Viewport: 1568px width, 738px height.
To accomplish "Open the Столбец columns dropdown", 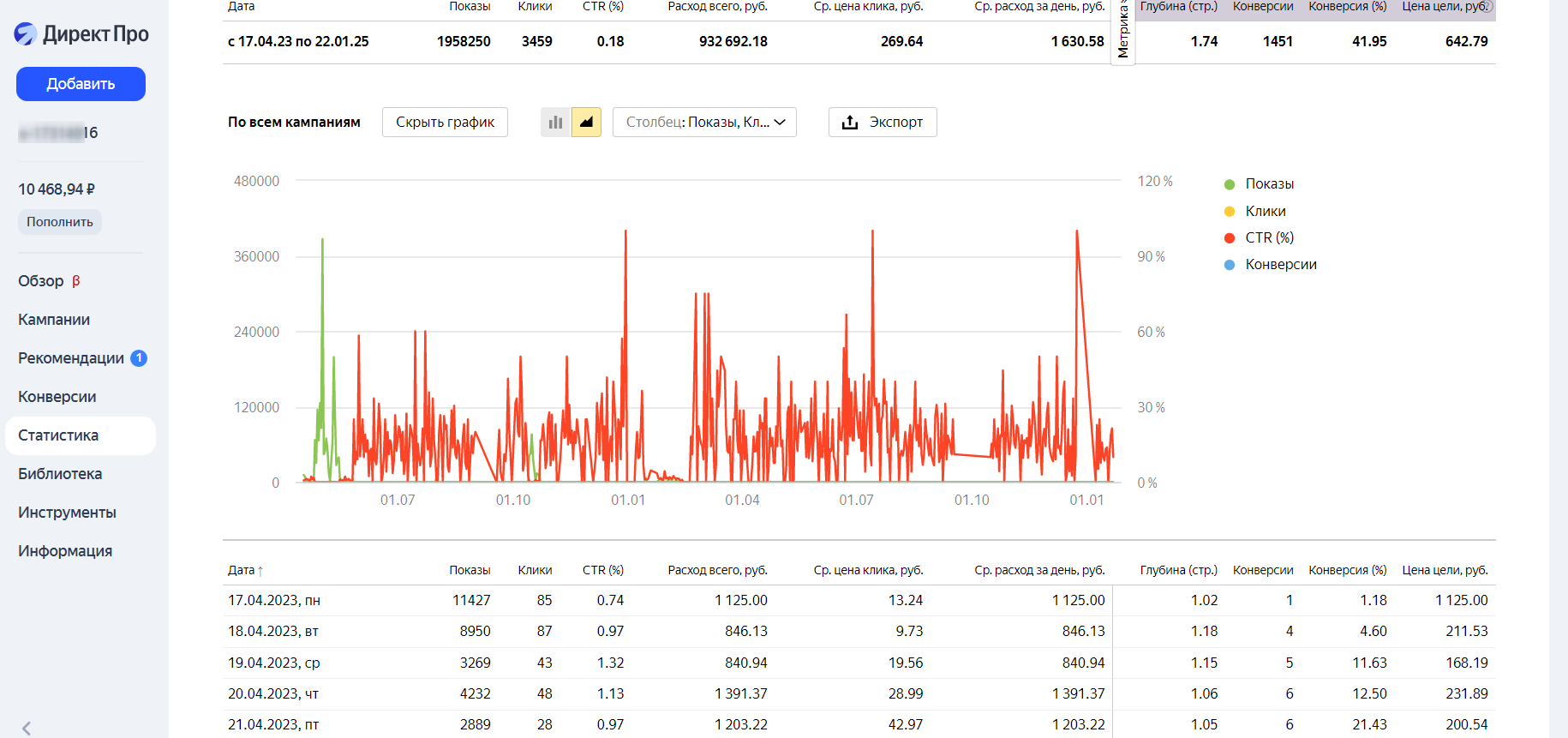I will (x=704, y=123).
